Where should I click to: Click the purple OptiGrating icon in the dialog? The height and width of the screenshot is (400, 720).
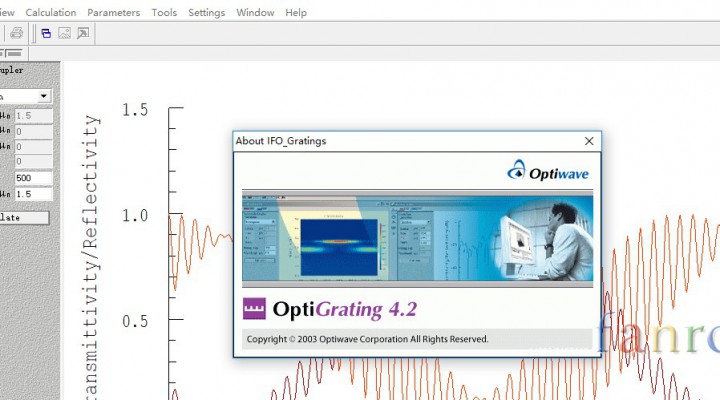[255, 310]
